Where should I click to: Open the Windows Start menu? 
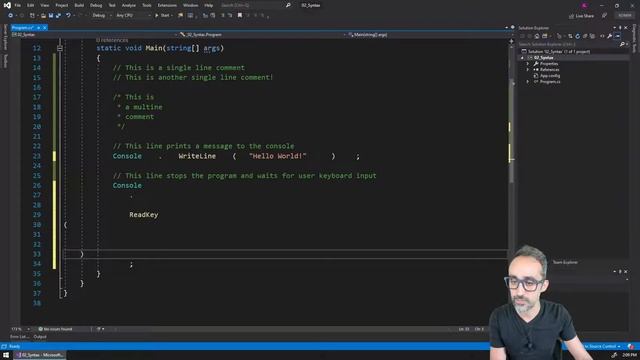(6, 355)
